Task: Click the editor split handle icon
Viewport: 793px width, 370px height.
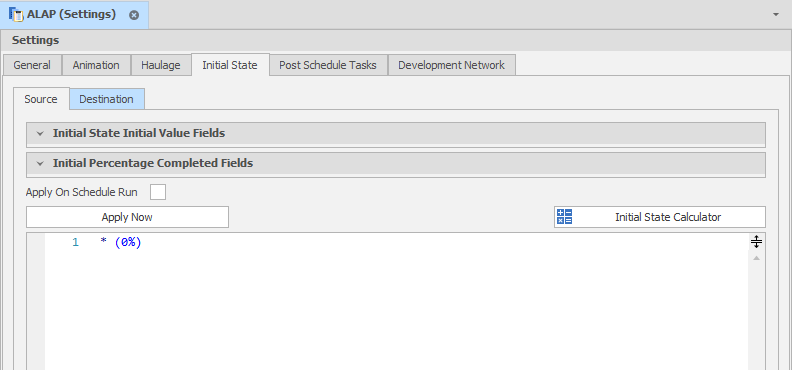Action: coord(756,242)
